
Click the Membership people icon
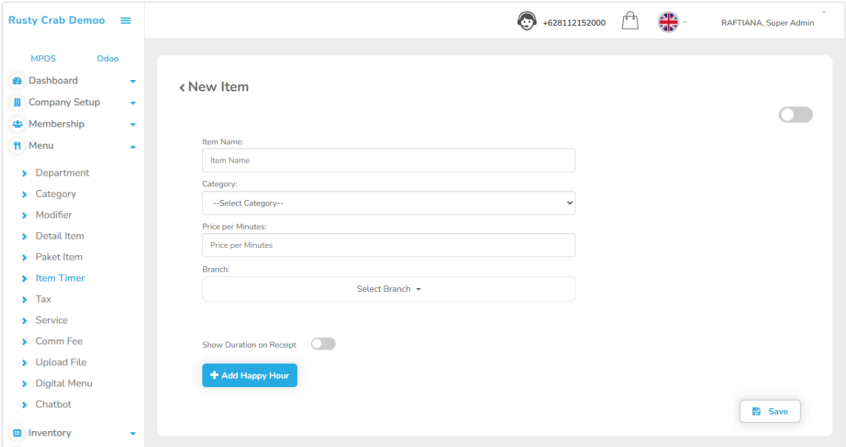pyautogui.click(x=17, y=124)
